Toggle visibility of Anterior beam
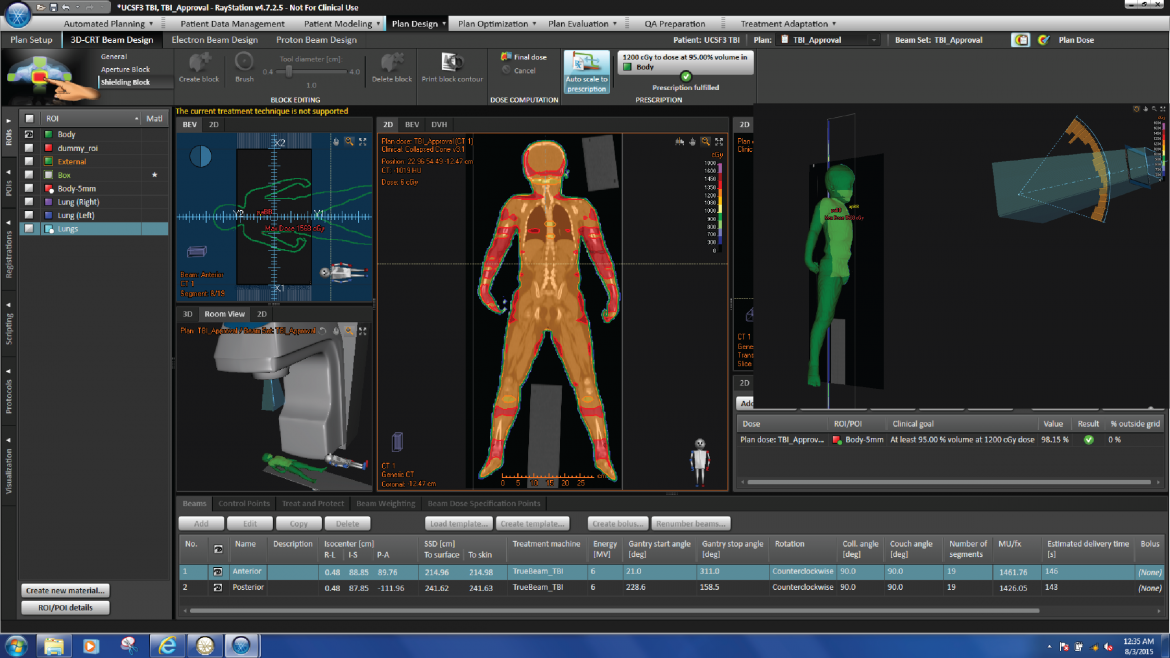Viewport: 1170px width, 658px height. click(218, 571)
